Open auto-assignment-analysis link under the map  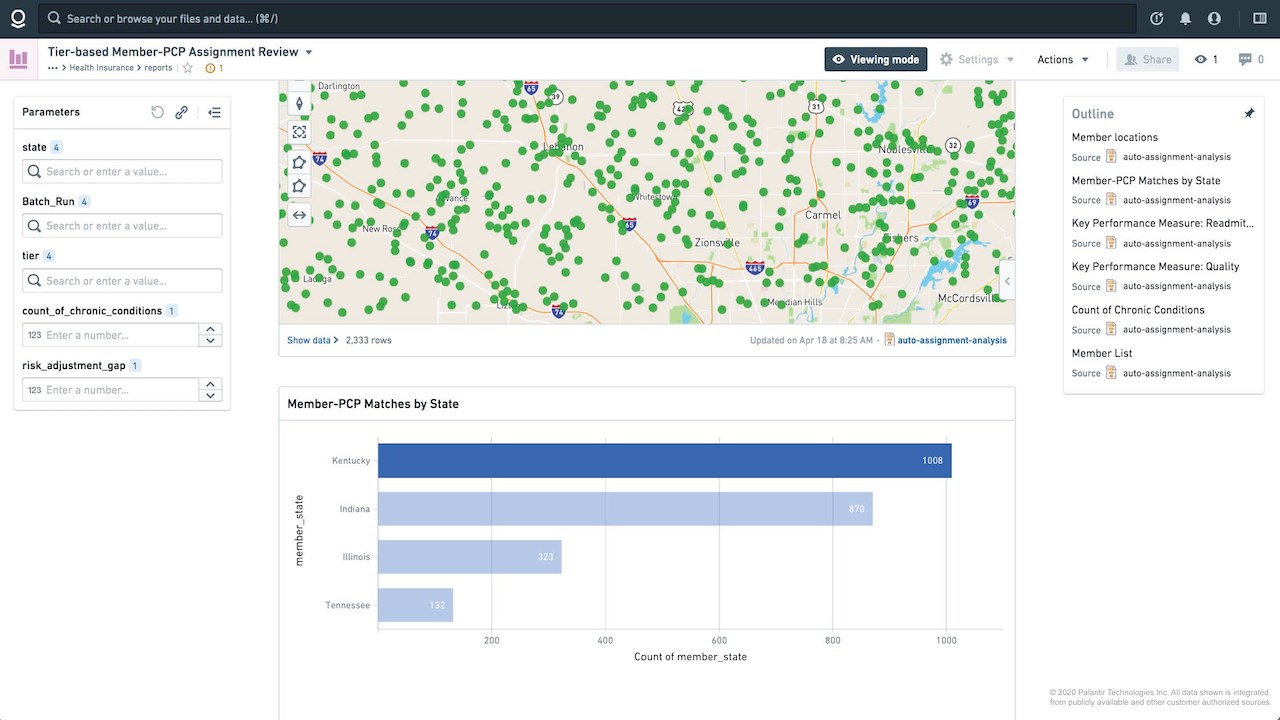(x=952, y=340)
